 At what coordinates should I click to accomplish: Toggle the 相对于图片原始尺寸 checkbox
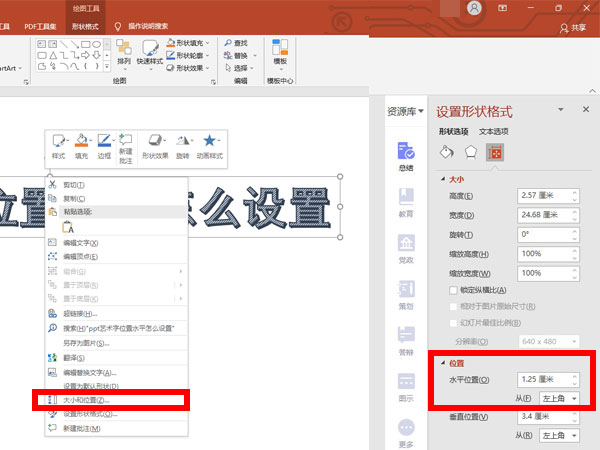click(x=455, y=307)
